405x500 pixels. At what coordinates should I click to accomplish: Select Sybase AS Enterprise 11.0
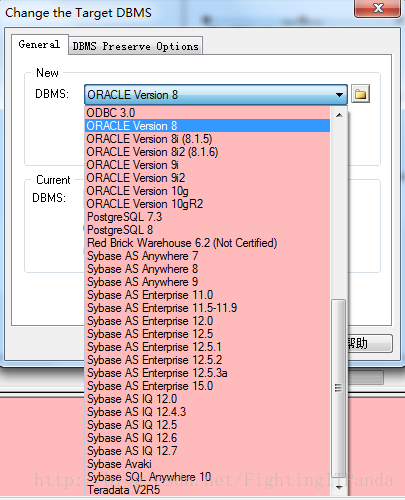coord(207,295)
